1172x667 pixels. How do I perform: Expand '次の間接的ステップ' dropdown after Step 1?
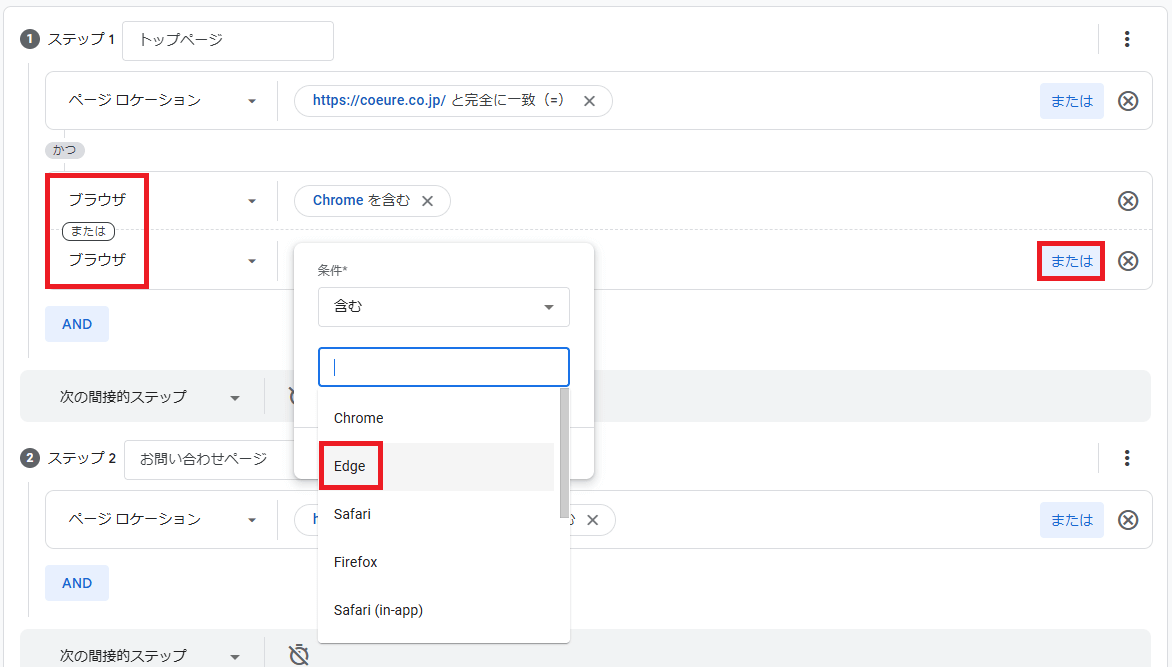click(149, 397)
